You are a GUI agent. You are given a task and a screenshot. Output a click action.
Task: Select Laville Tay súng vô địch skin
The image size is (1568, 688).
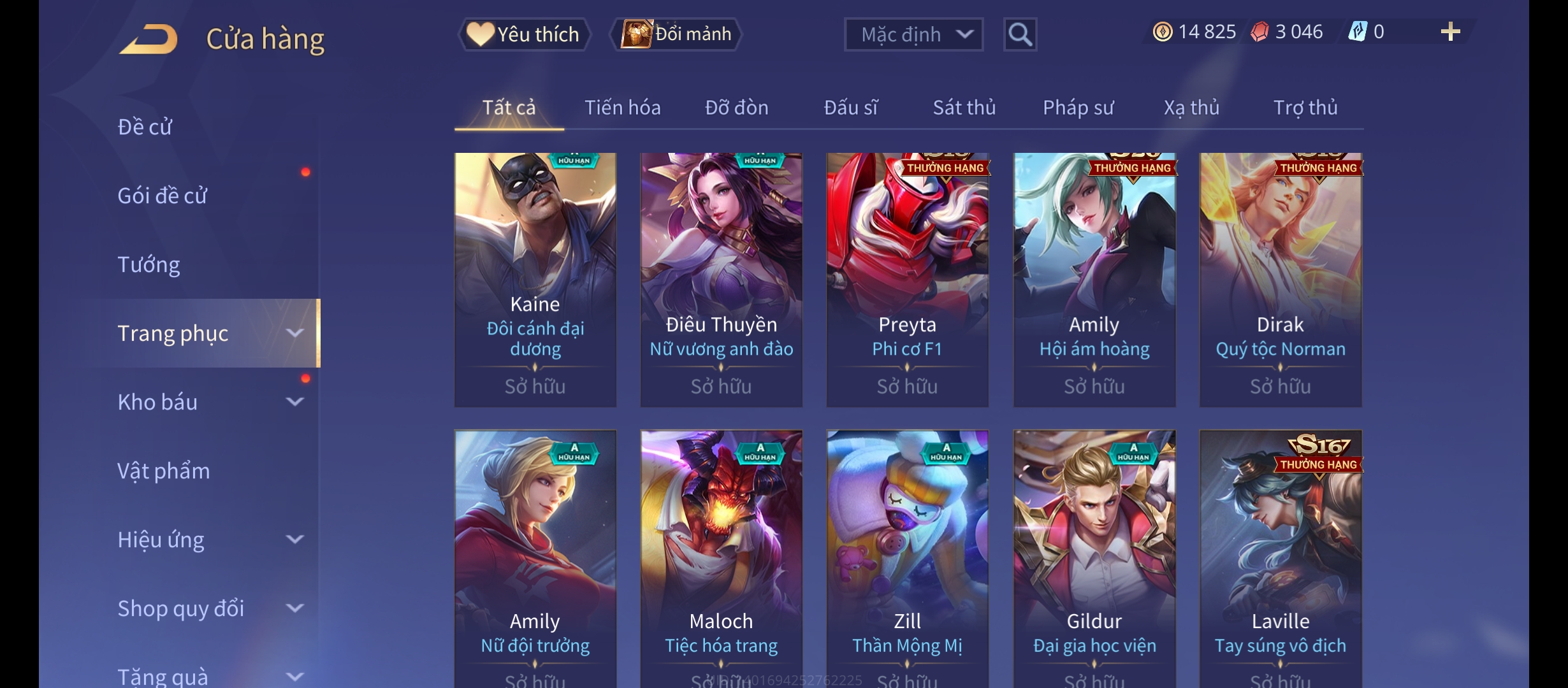point(1281,559)
